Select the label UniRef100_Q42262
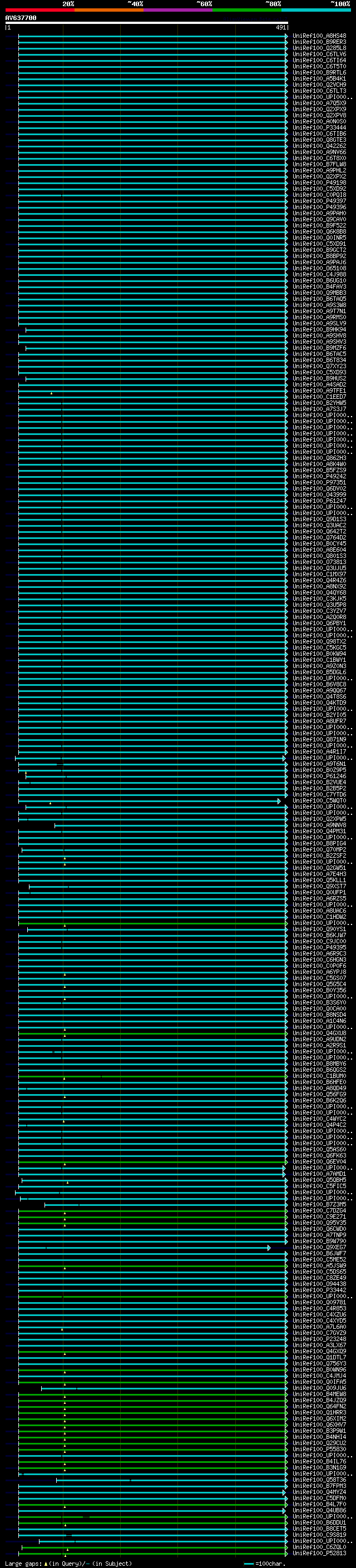 tap(319, 146)
